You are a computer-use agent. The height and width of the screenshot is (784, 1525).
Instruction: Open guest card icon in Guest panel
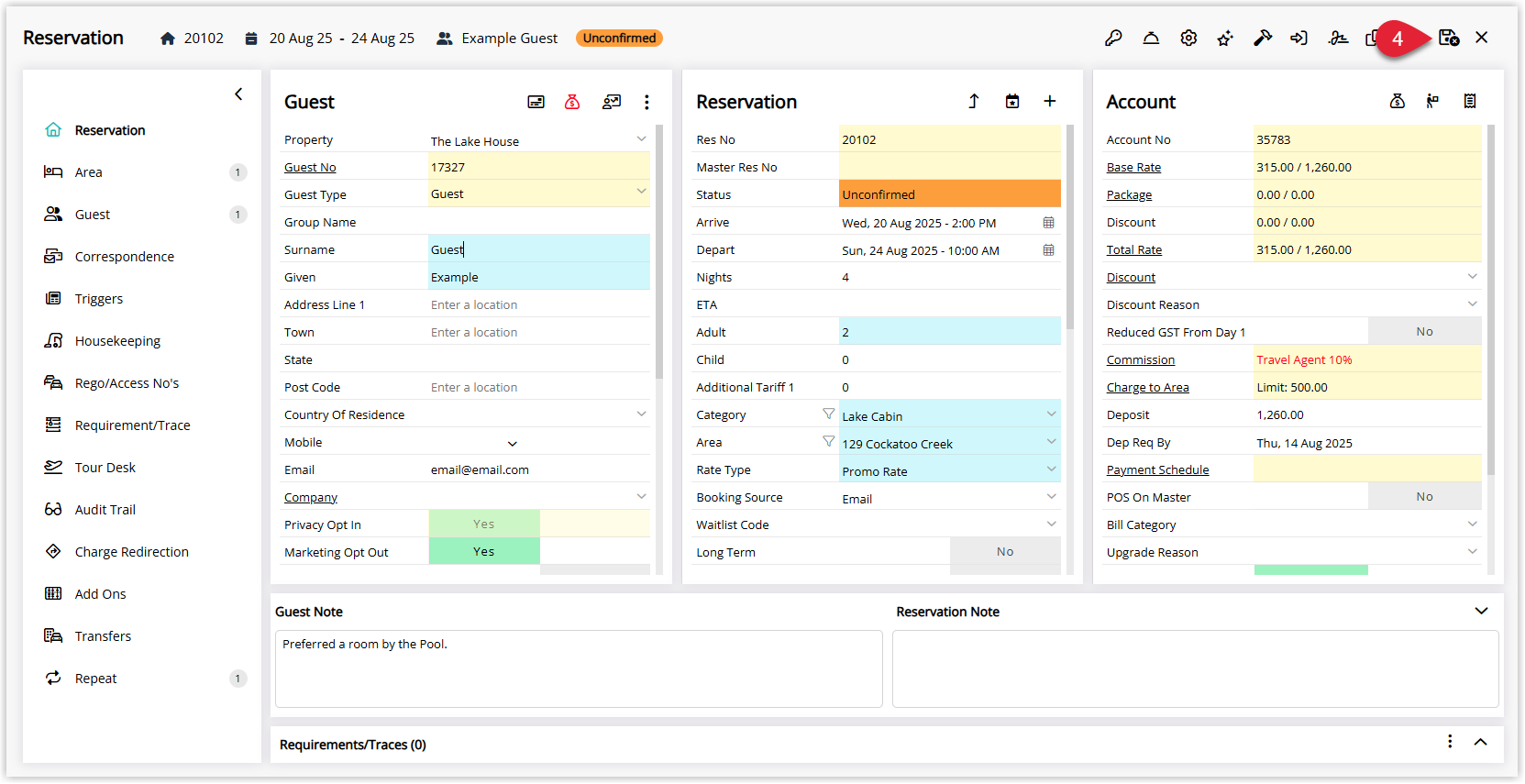coord(536,102)
